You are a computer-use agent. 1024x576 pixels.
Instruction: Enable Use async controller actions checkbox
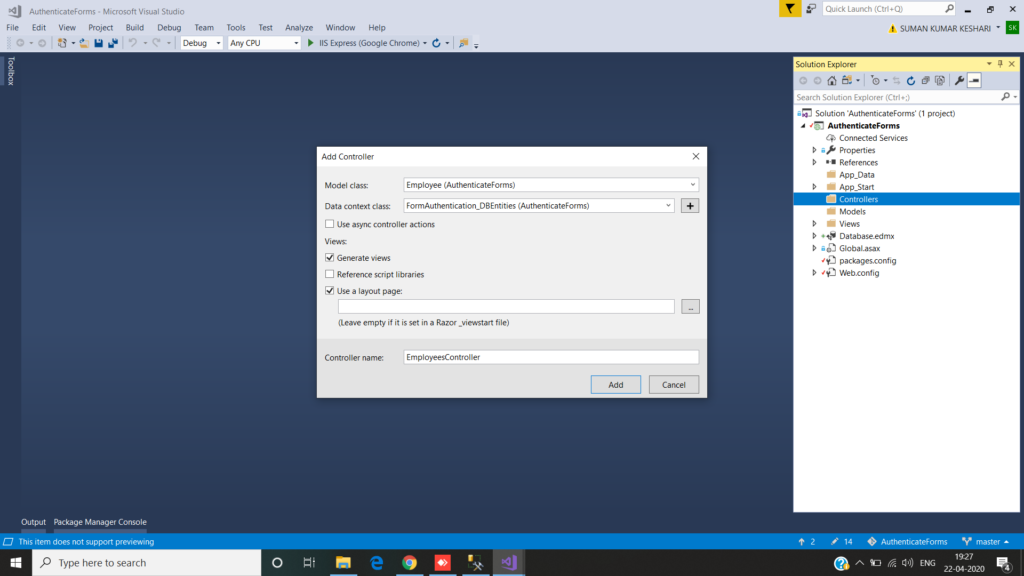(x=330, y=224)
